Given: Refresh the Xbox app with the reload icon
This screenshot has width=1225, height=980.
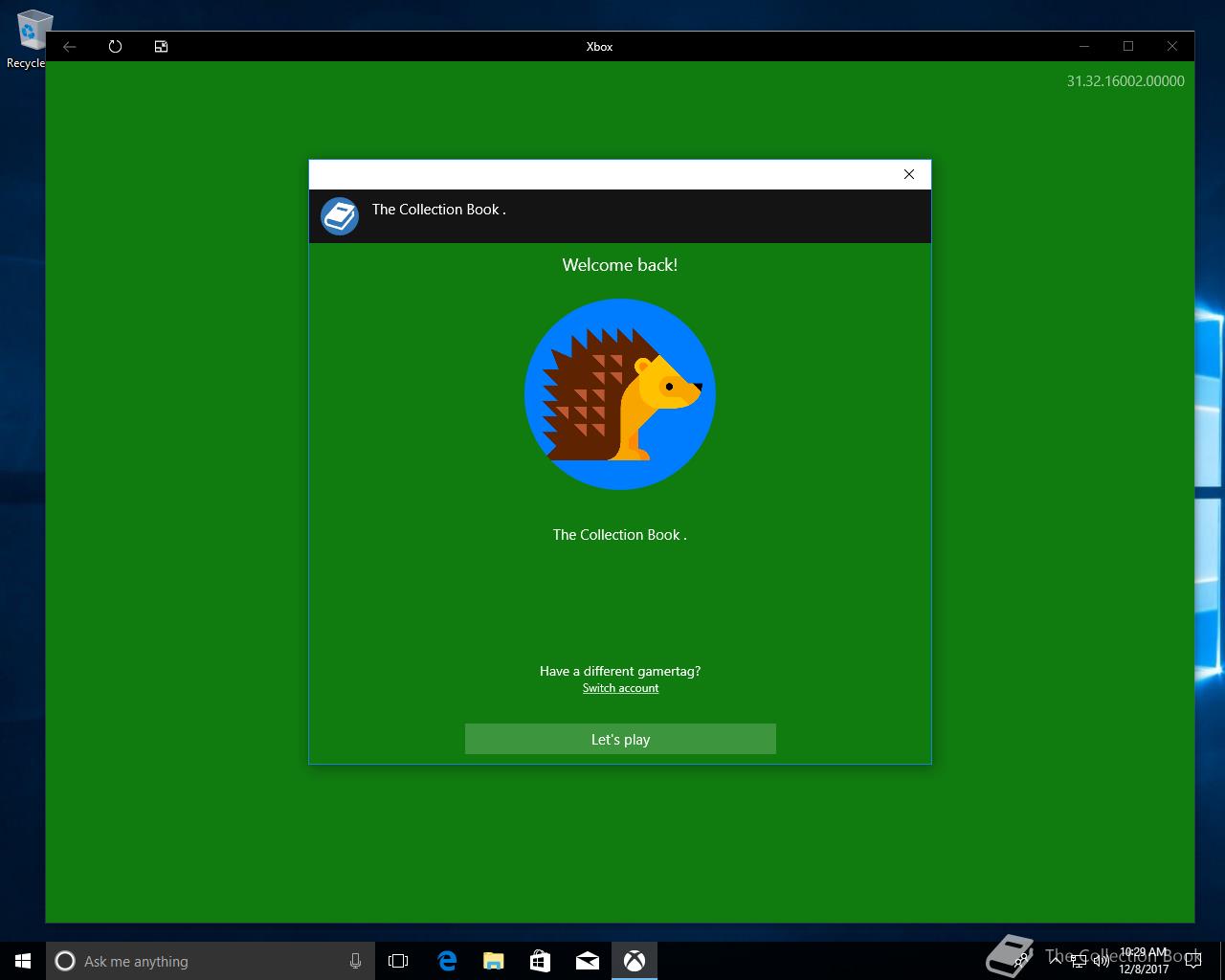Looking at the screenshot, I should pyautogui.click(x=116, y=46).
